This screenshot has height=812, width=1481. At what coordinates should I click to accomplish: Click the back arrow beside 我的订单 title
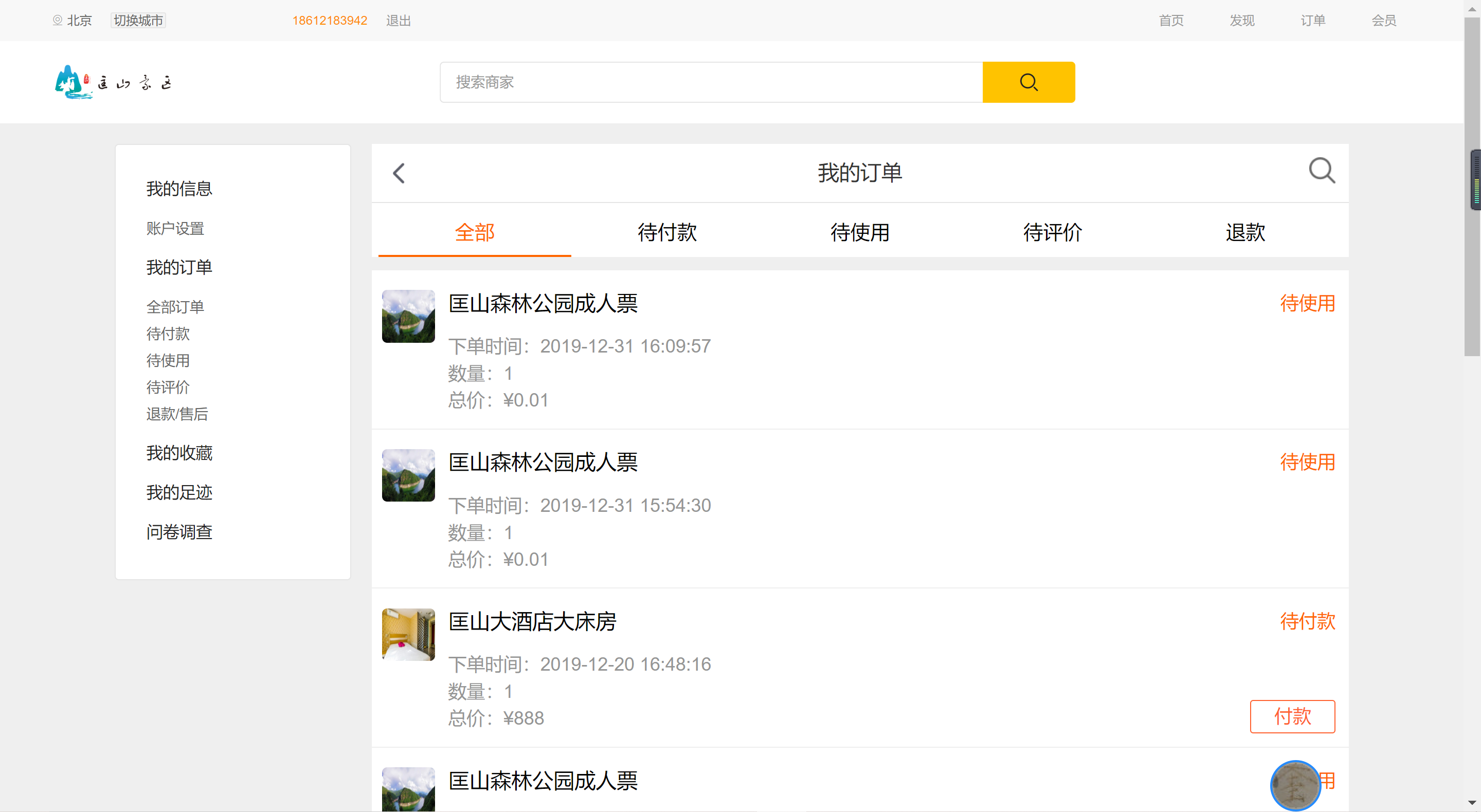click(x=399, y=172)
